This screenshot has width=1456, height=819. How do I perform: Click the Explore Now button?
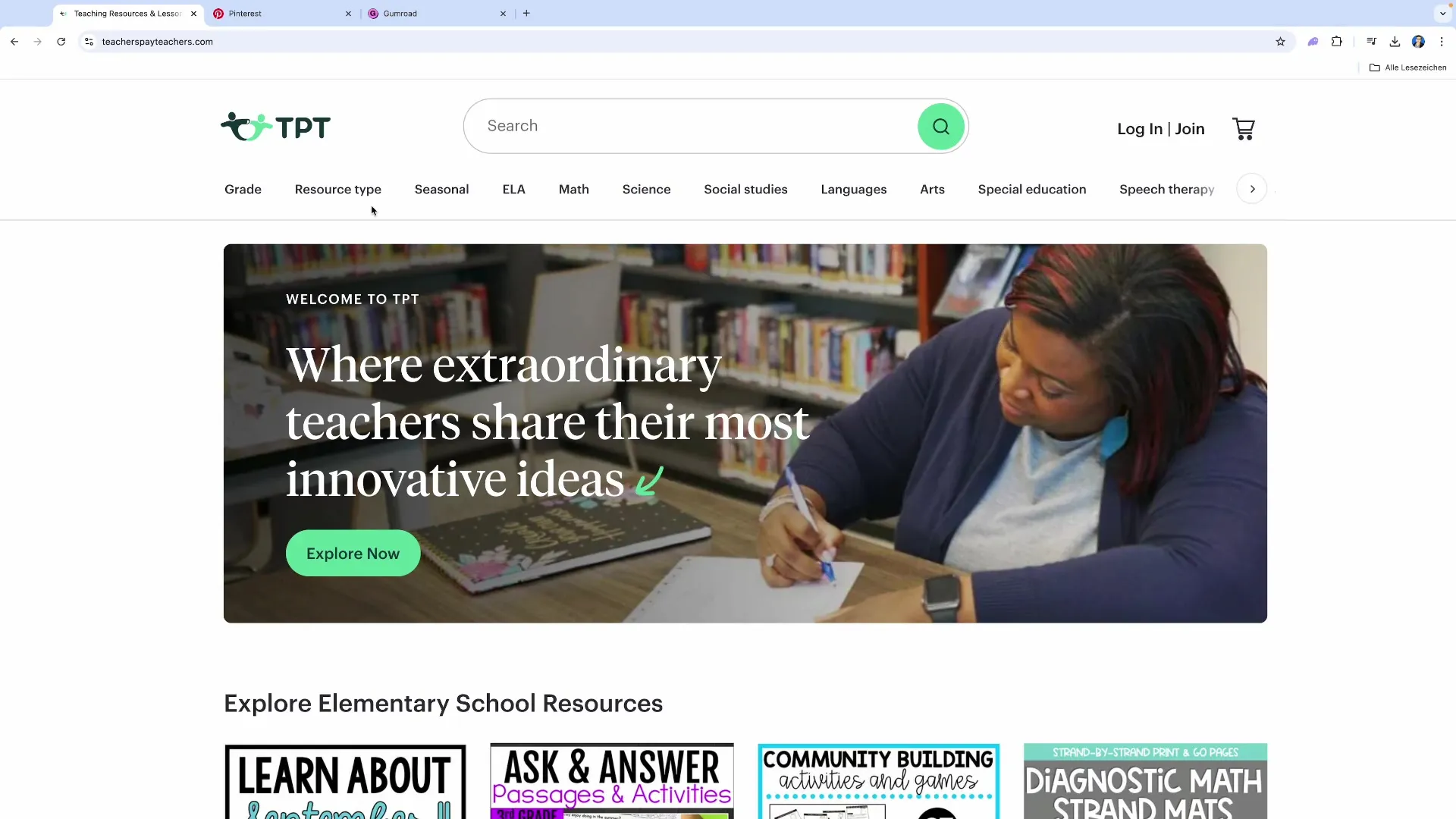click(353, 554)
